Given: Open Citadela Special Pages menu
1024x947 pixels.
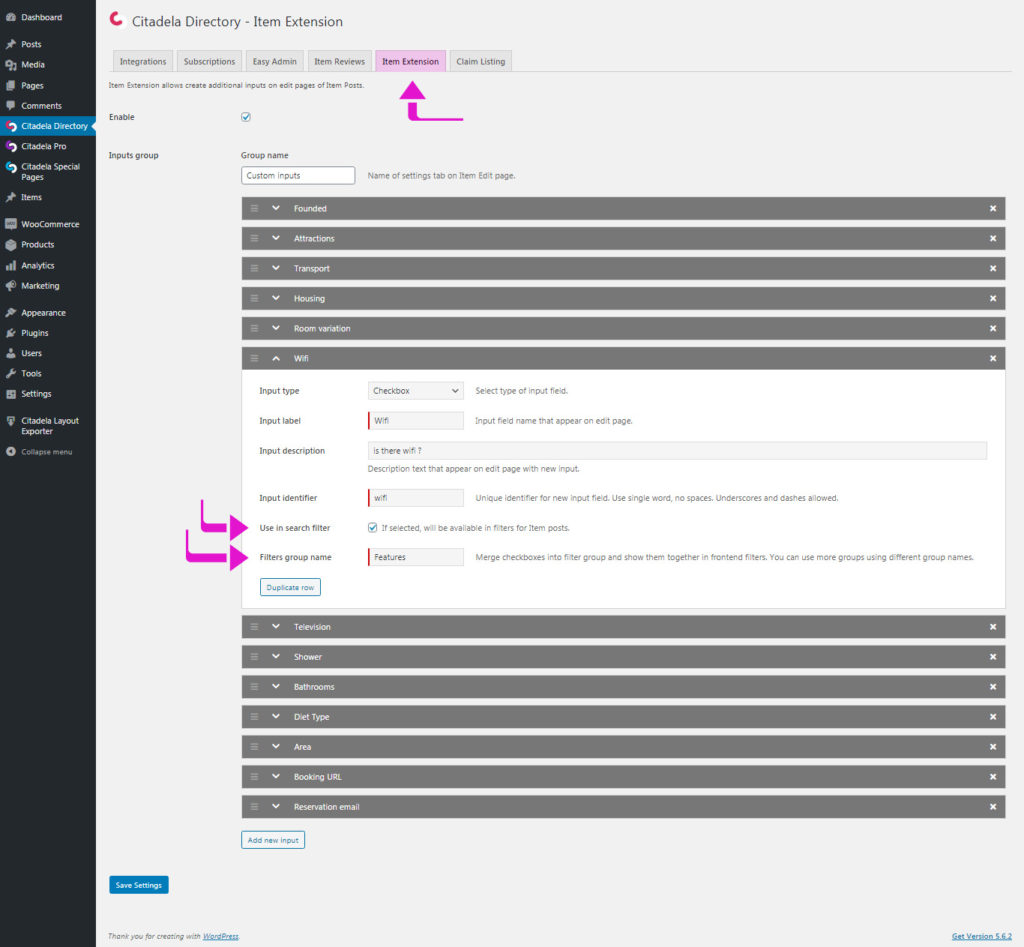Looking at the screenshot, I should coord(50,172).
